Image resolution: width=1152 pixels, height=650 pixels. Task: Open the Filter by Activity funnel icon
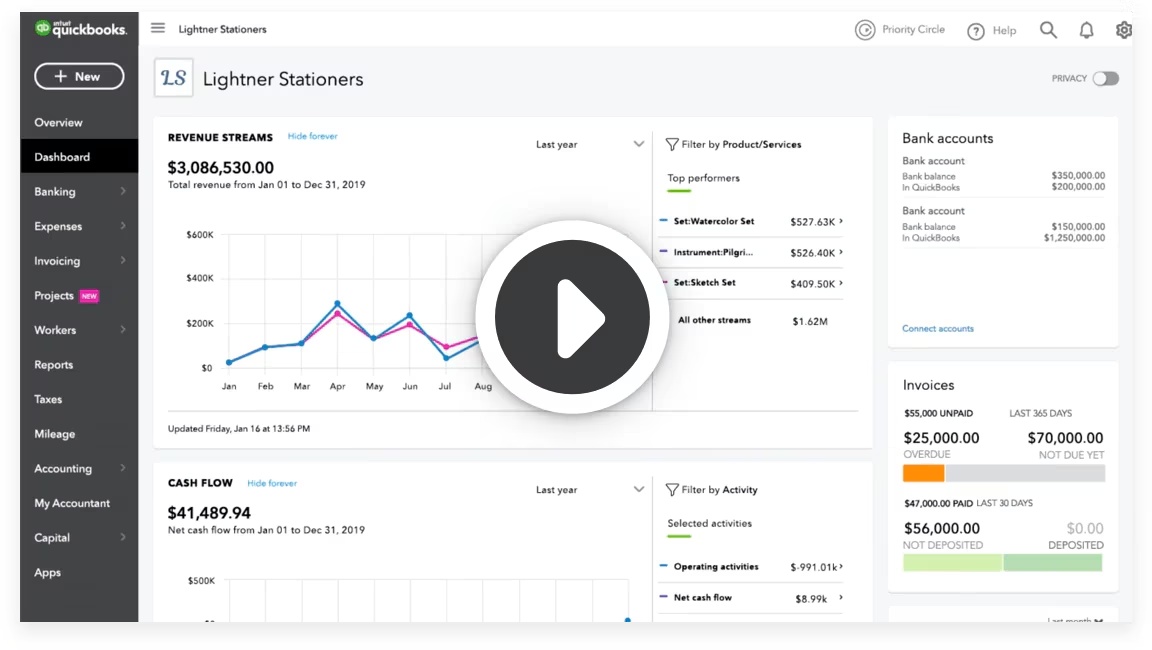tap(670, 489)
